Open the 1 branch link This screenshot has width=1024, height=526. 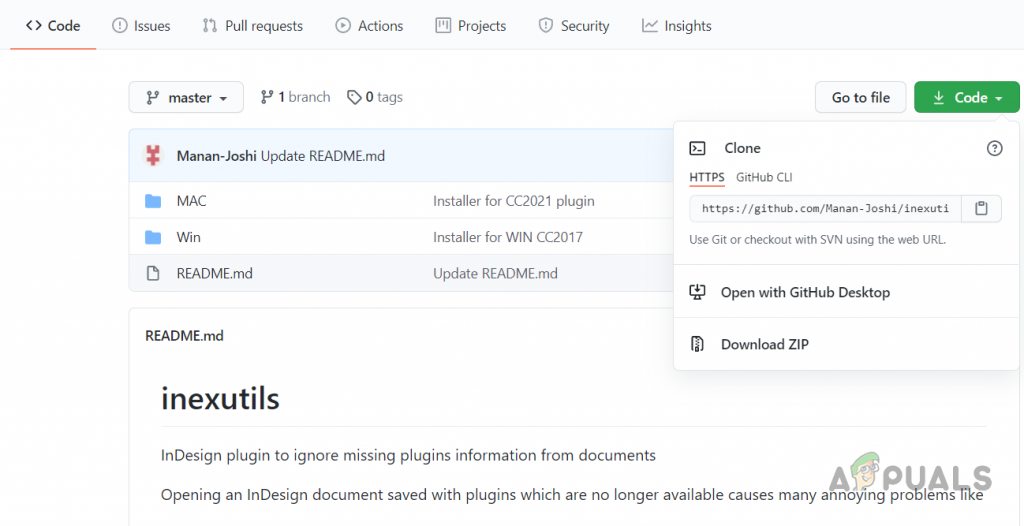(295, 97)
